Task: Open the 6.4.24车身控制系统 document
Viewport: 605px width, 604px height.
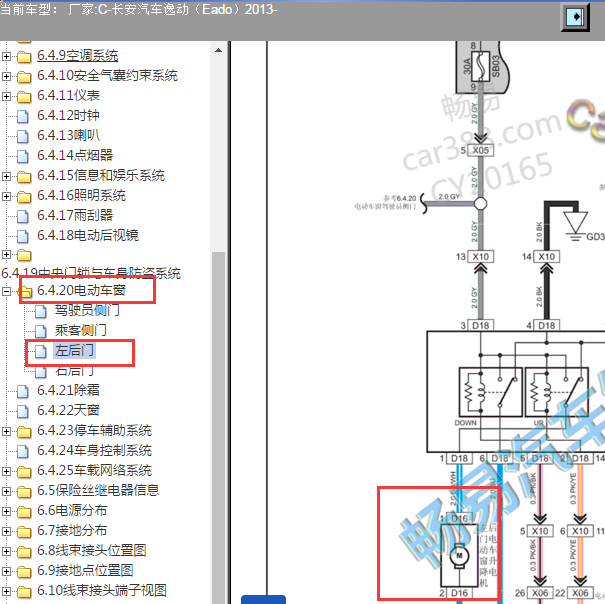Action: [95, 451]
